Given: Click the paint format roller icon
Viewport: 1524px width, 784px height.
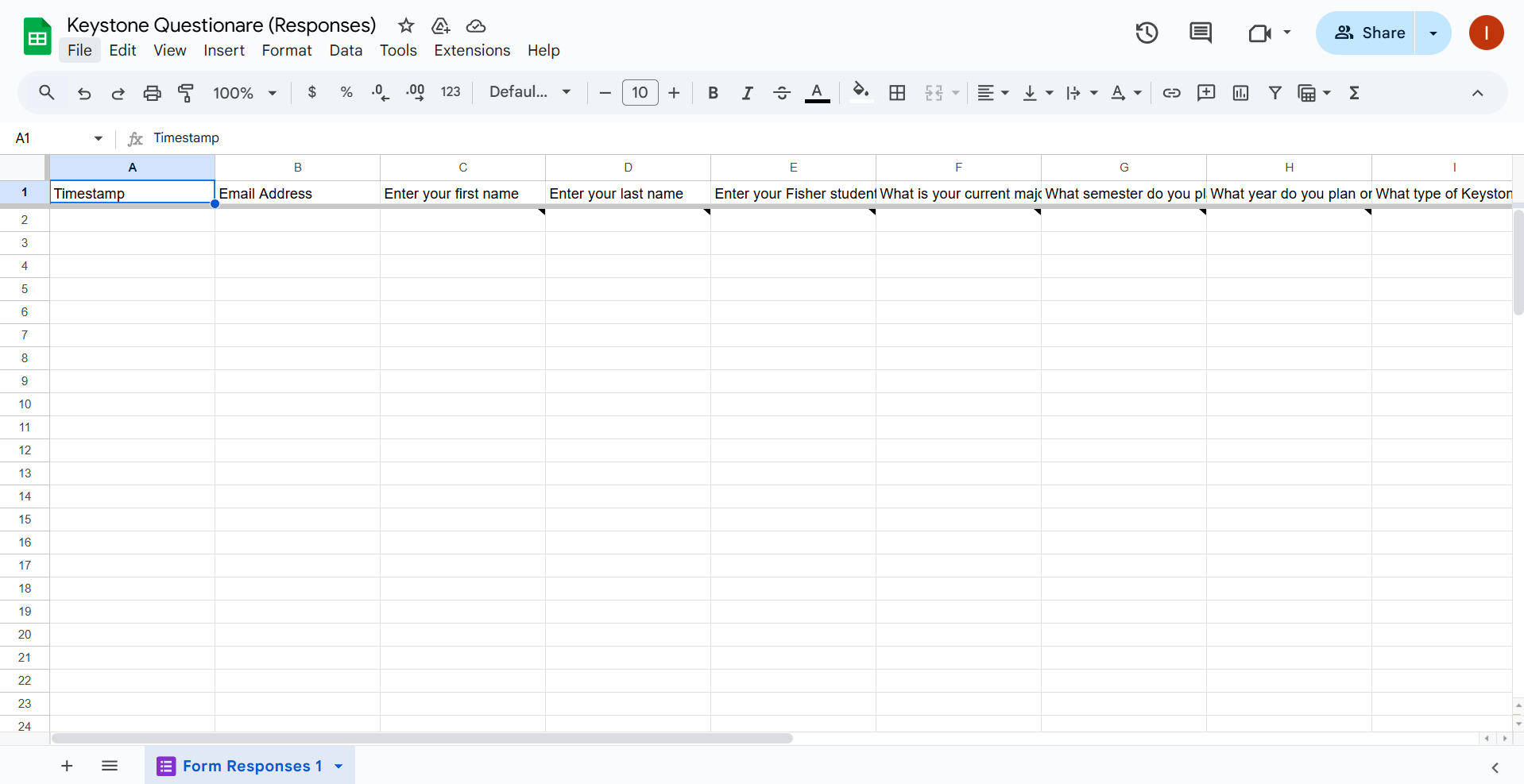Looking at the screenshot, I should 186,93.
